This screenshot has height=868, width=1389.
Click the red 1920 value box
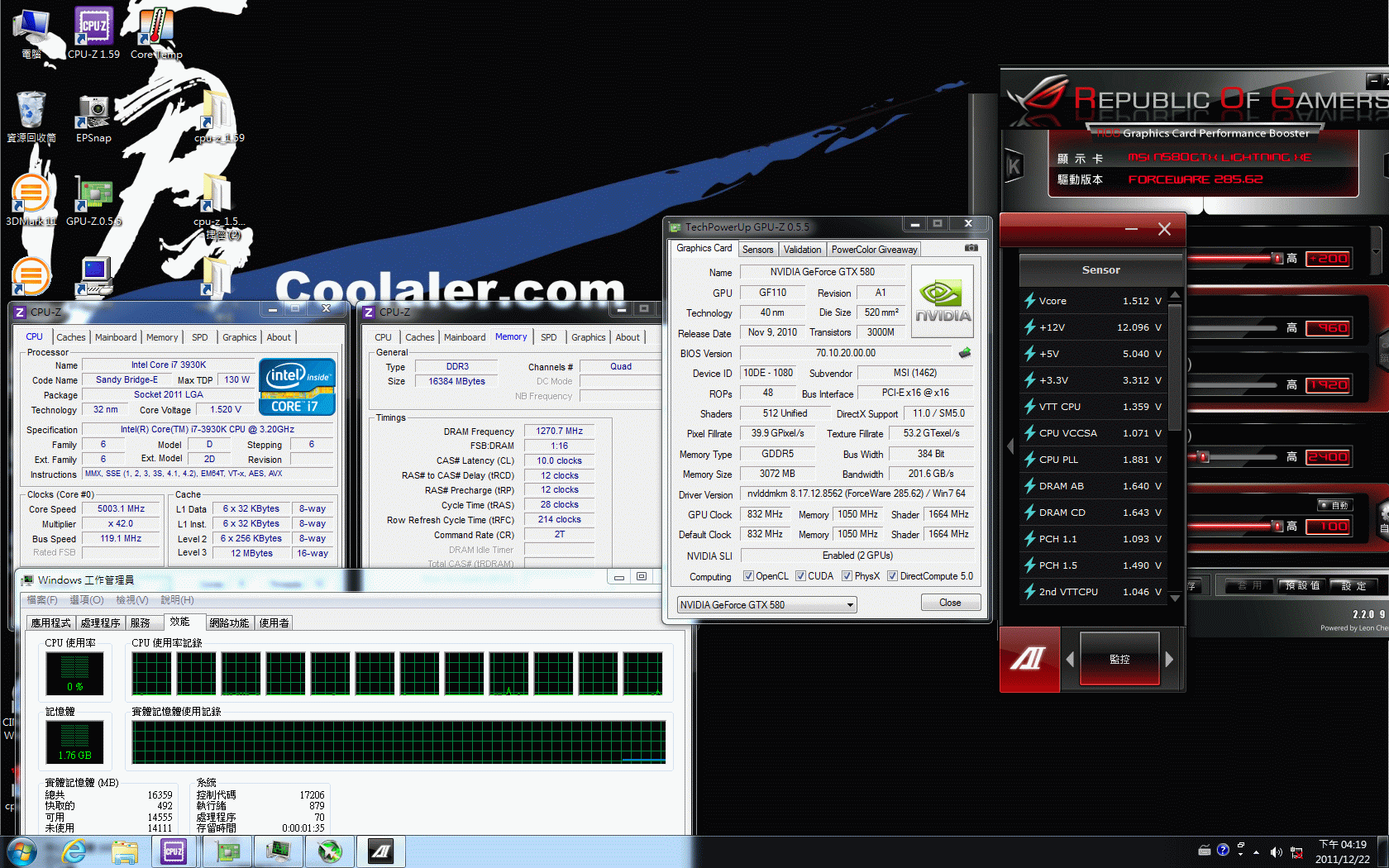click(x=1328, y=384)
